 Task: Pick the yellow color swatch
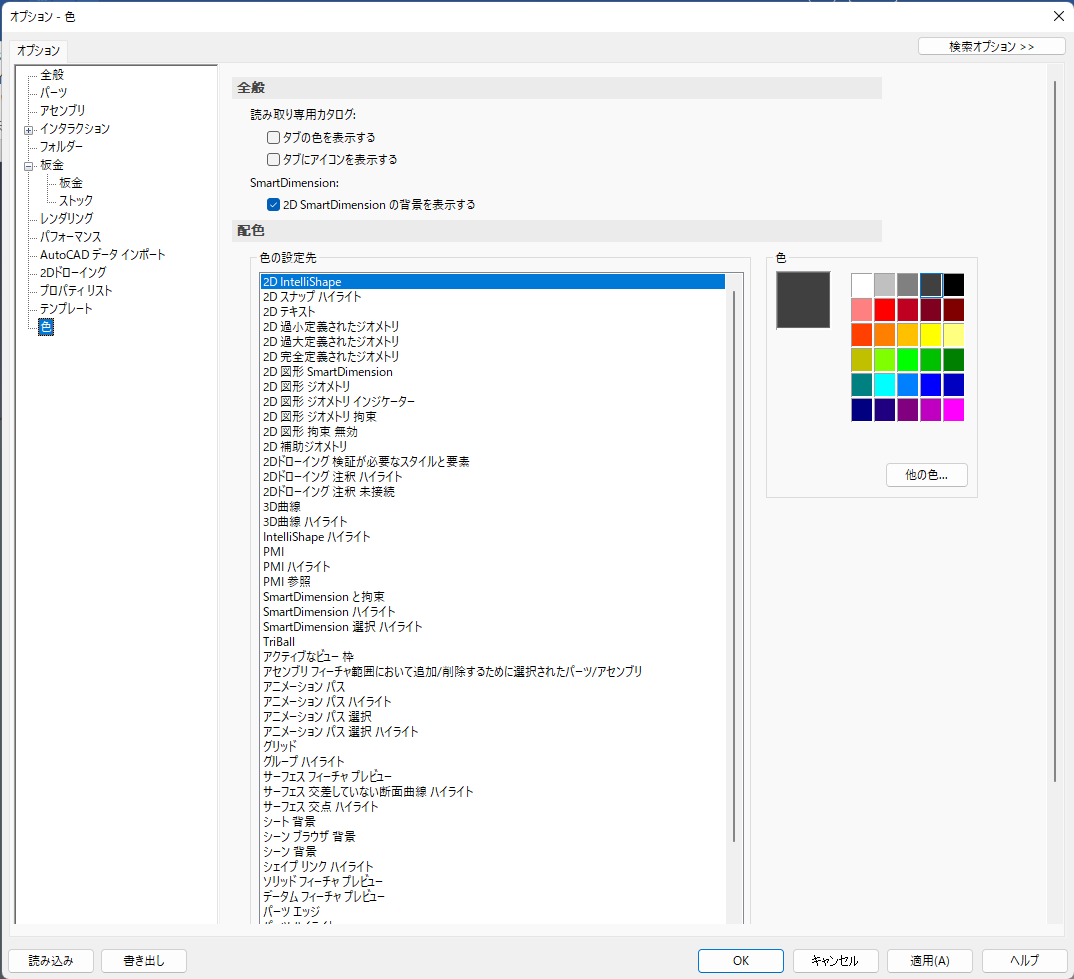[931, 335]
